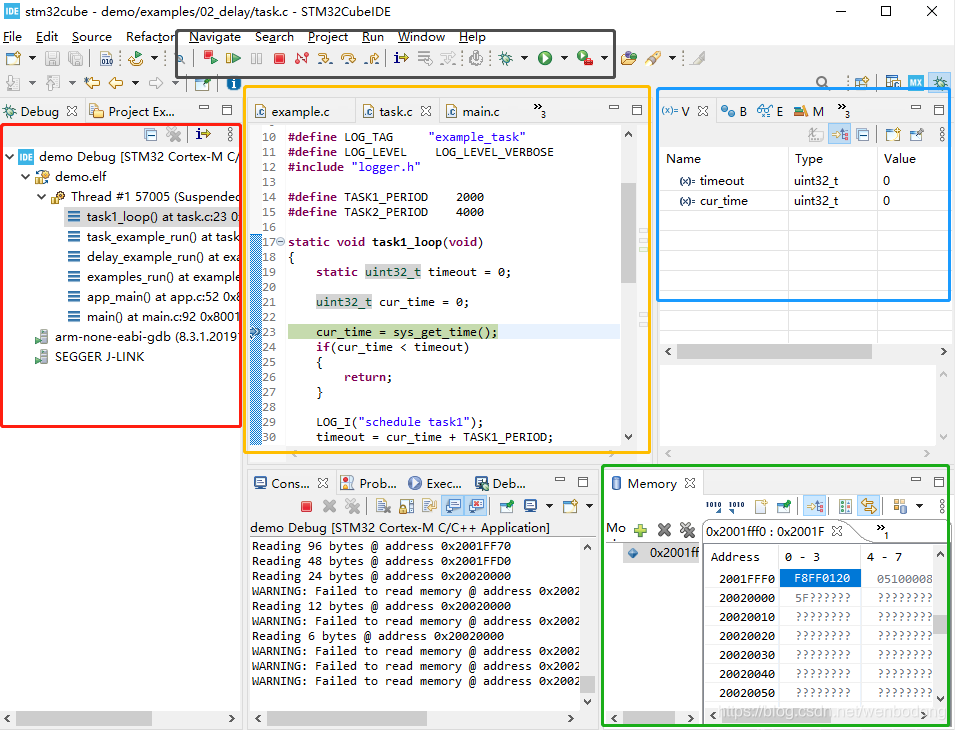Image resolution: width=955 pixels, height=730 pixels.
Task: Click the Debug bug icon in the toolbar
Action: coord(506,58)
